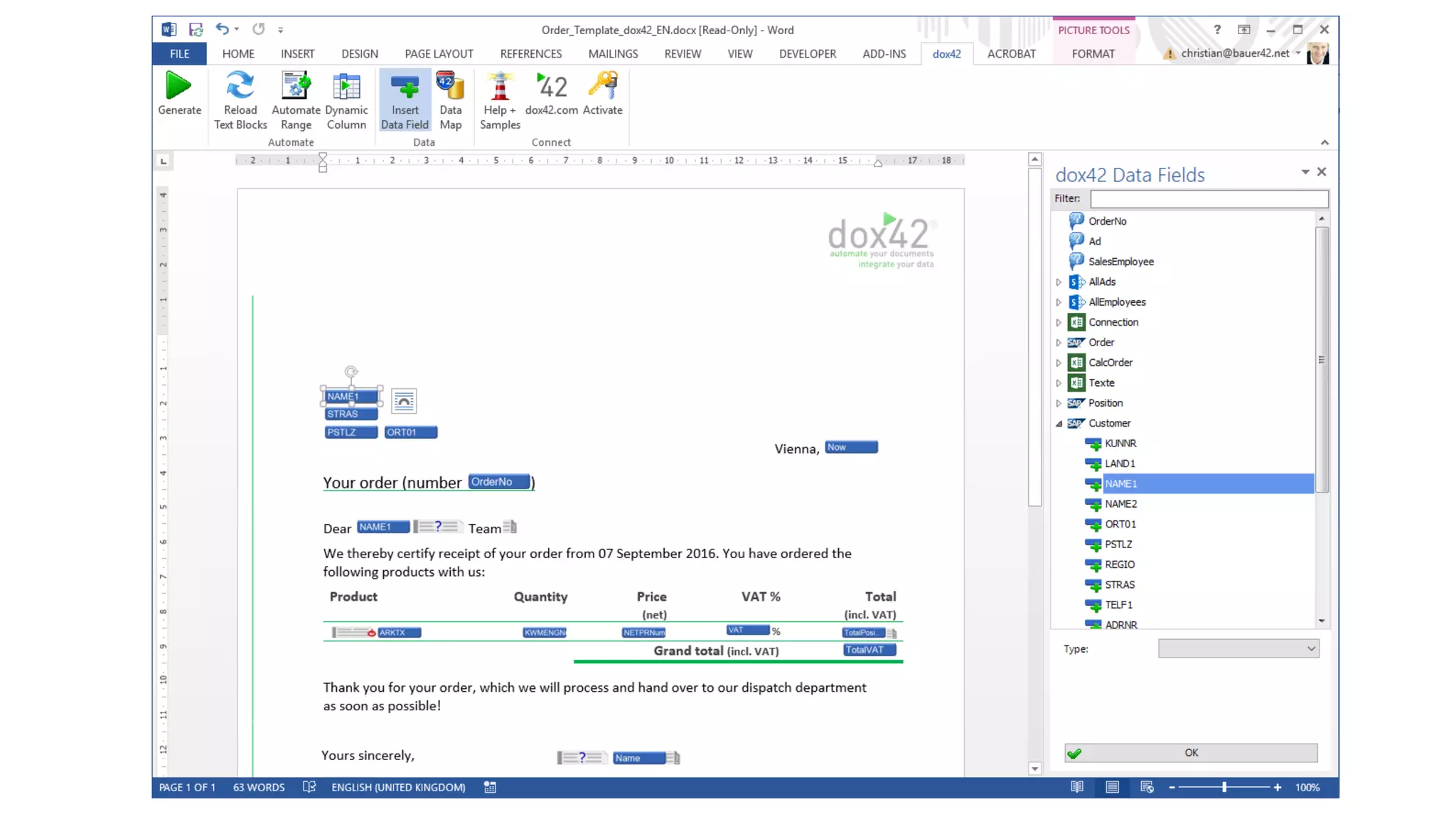The image size is (1456, 819).
Task: Click the dox42.com ribbon icon
Action: (x=551, y=86)
